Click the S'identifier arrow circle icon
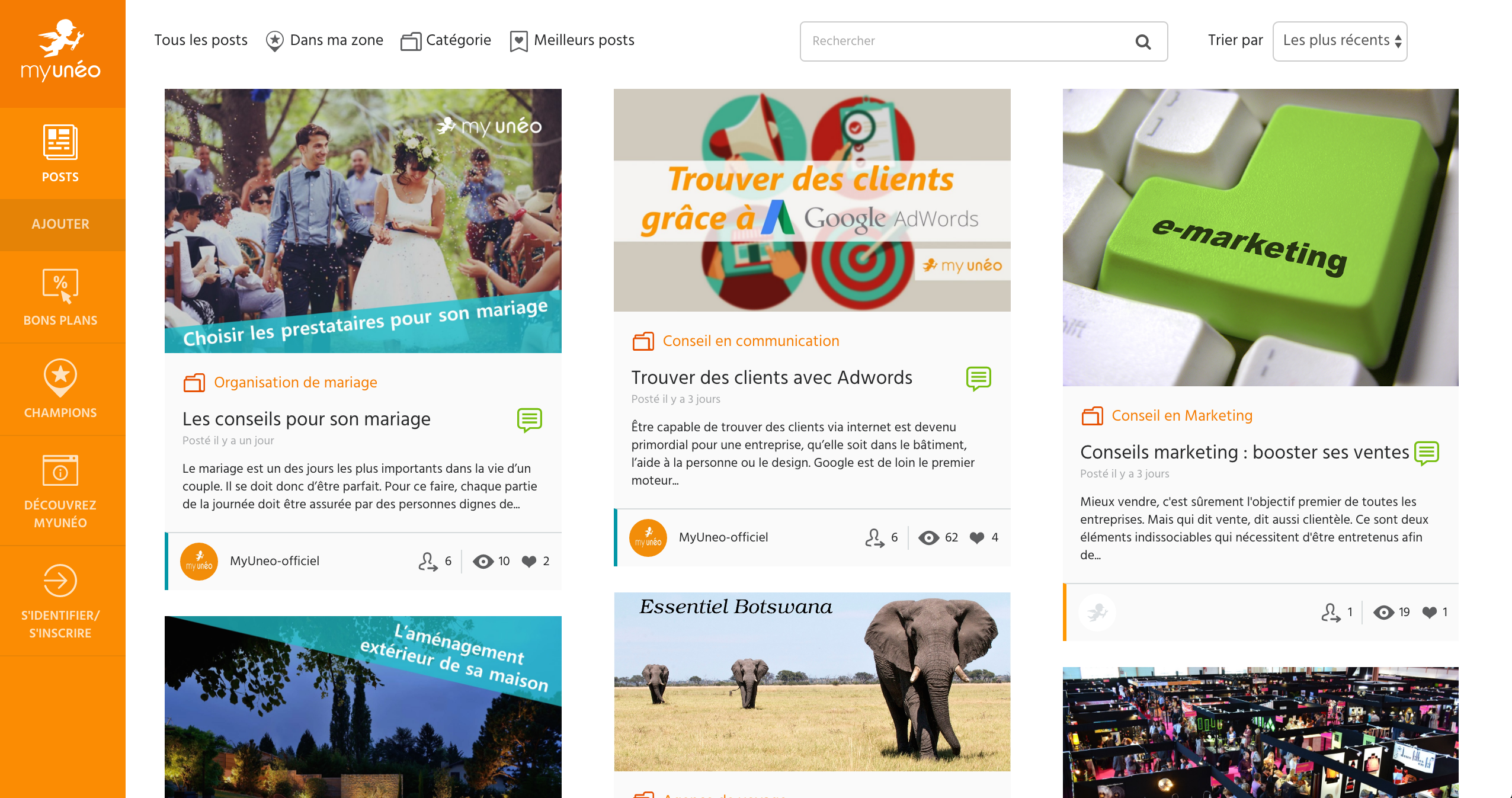The width and height of the screenshot is (1512, 798). [x=60, y=581]
